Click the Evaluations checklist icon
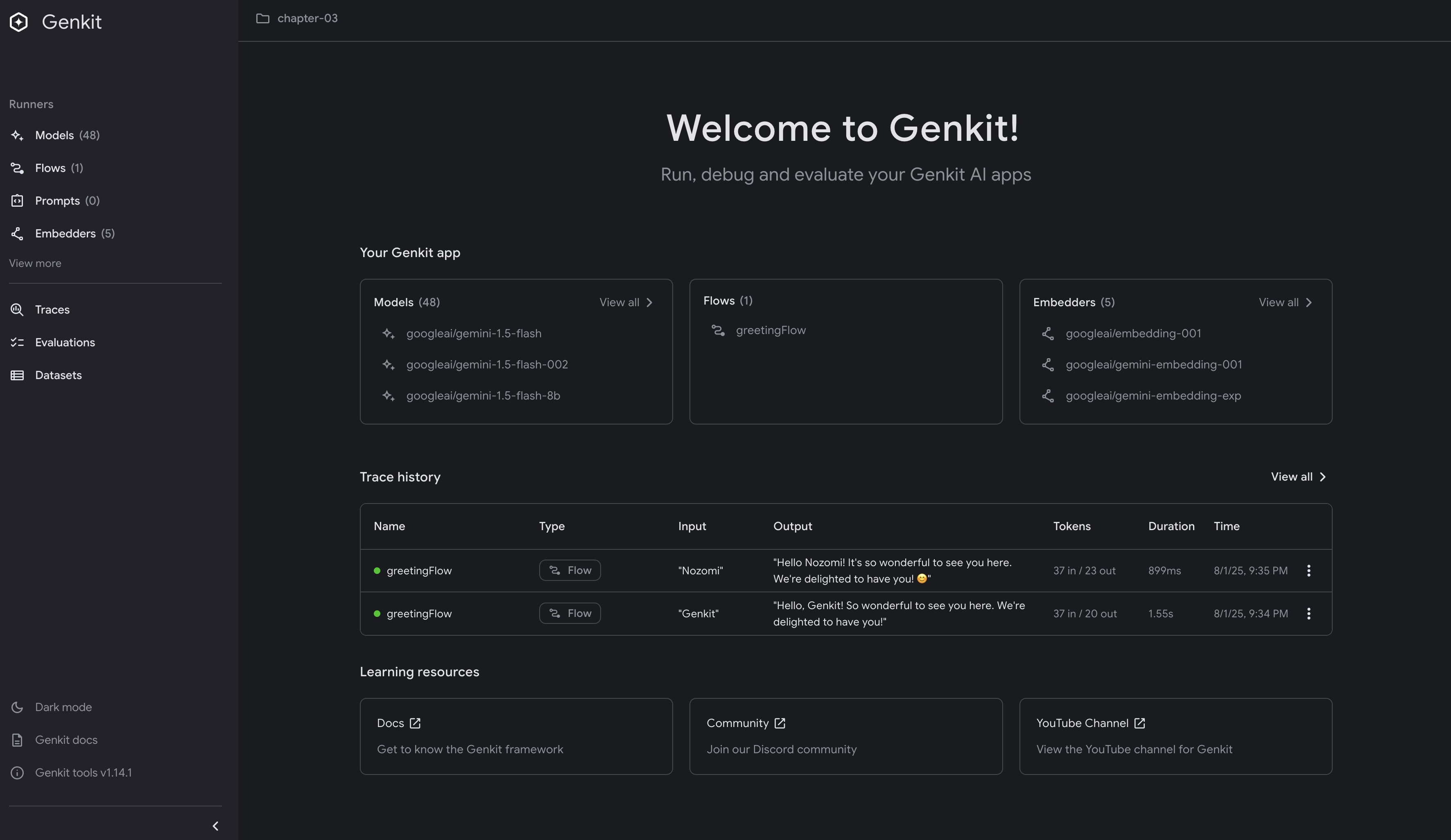 [x=17, y=343]
